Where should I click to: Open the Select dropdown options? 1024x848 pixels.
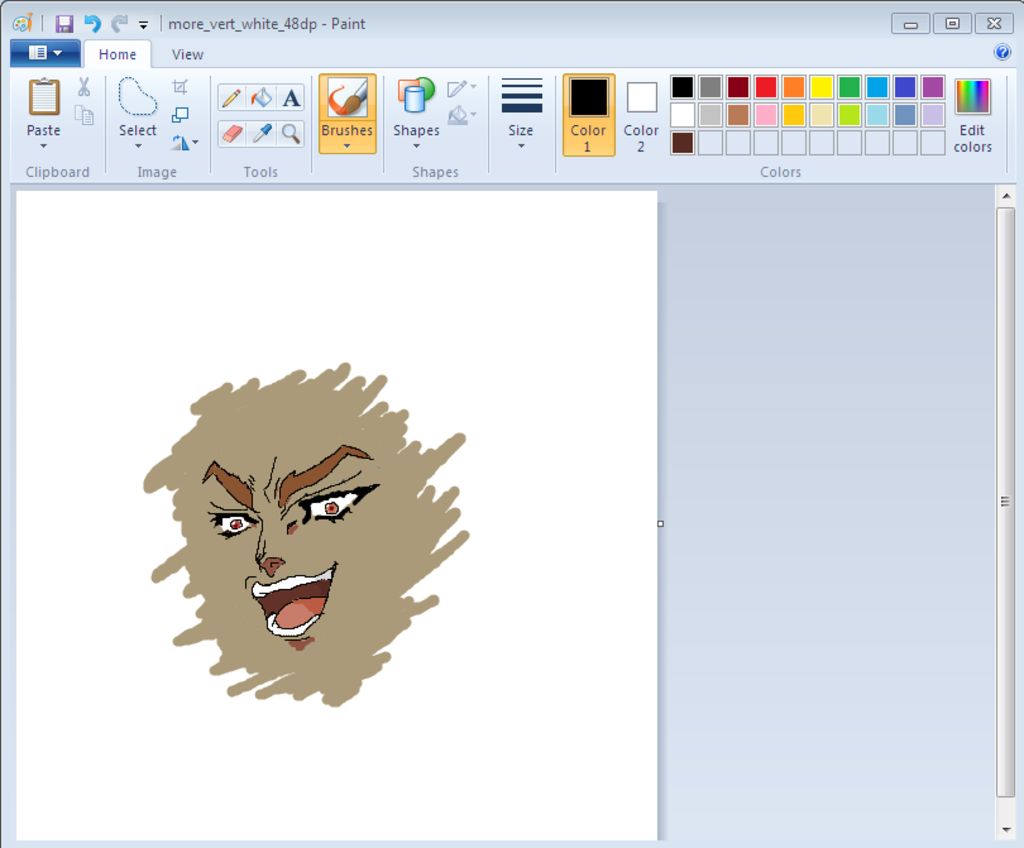(138, 146)
